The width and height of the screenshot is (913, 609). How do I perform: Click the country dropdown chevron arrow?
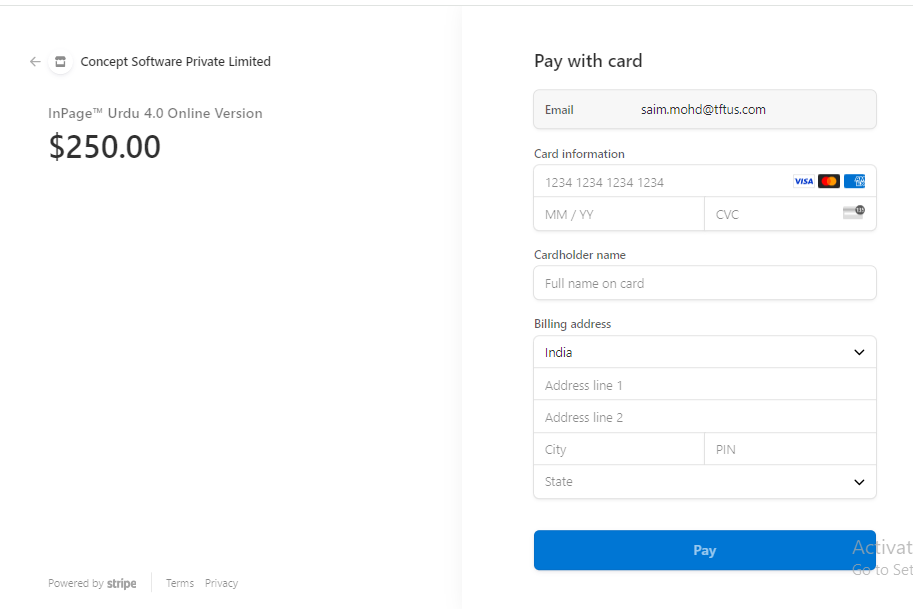point(859,352)
